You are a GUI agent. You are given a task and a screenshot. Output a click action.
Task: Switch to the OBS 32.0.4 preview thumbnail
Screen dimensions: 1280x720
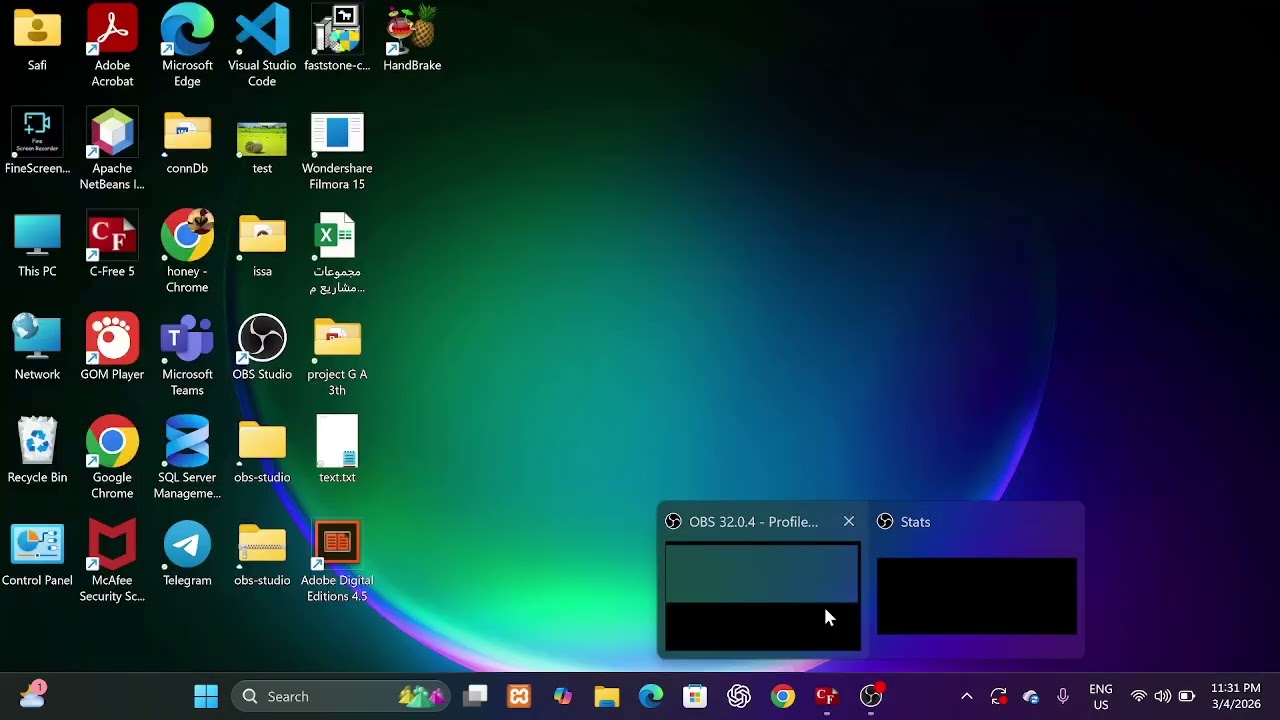(x=762, y=596)
